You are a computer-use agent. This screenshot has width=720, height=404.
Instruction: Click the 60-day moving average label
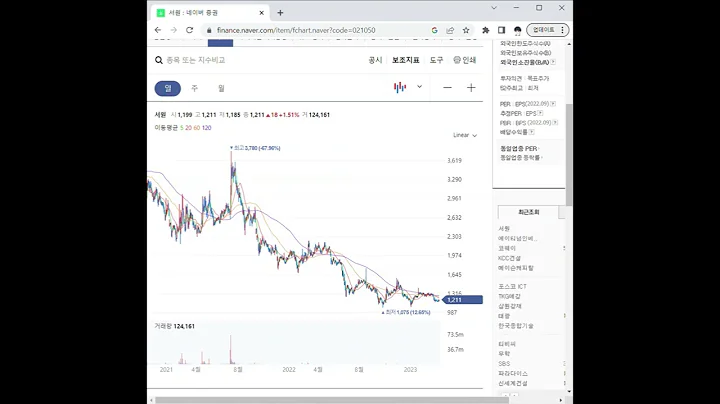tap(197, 128)
